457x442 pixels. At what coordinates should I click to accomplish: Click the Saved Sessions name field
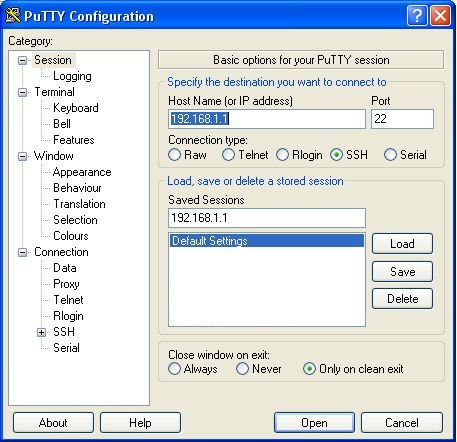(x=267, y=218)
